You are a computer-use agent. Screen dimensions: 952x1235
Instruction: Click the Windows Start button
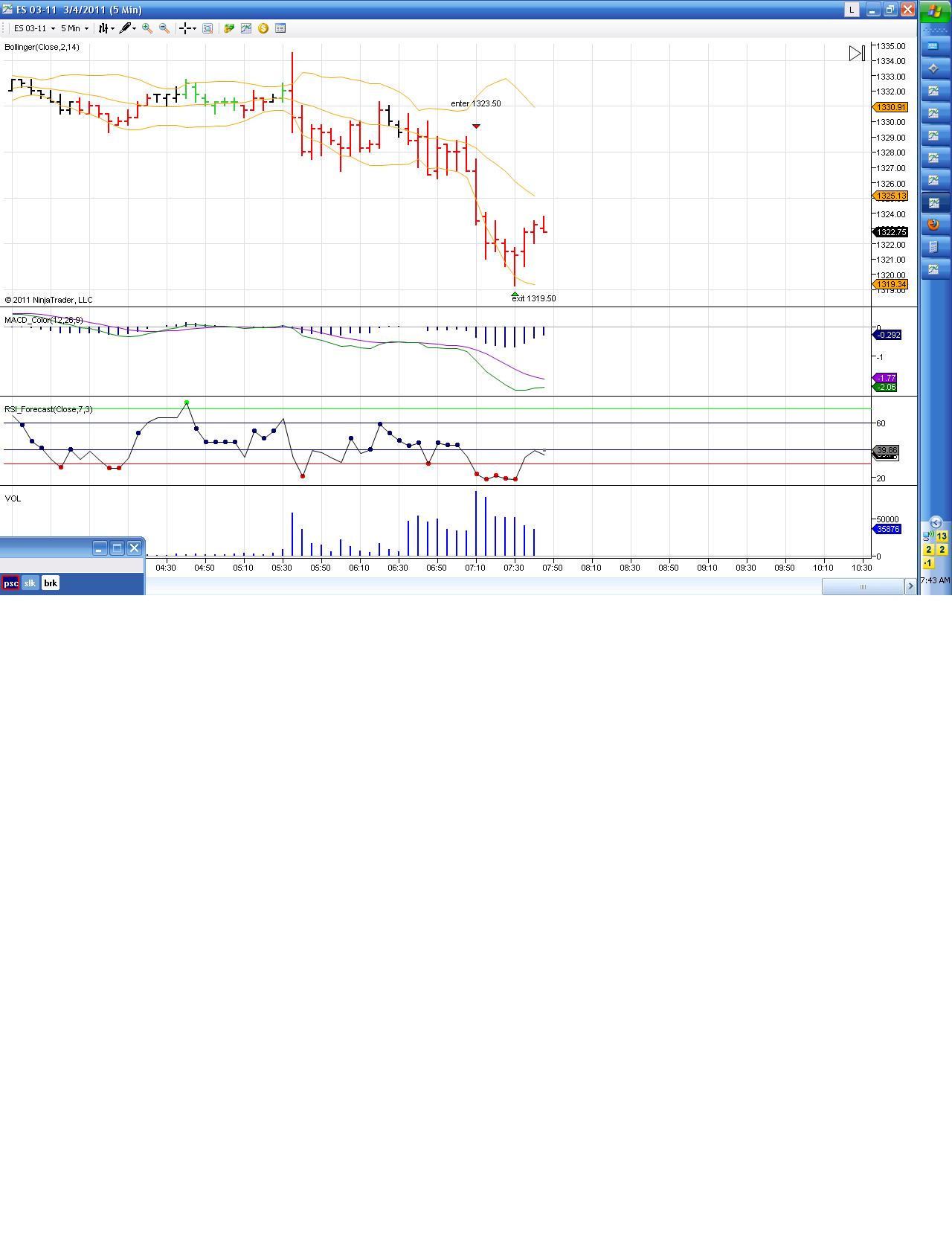(x=936, y=12)
